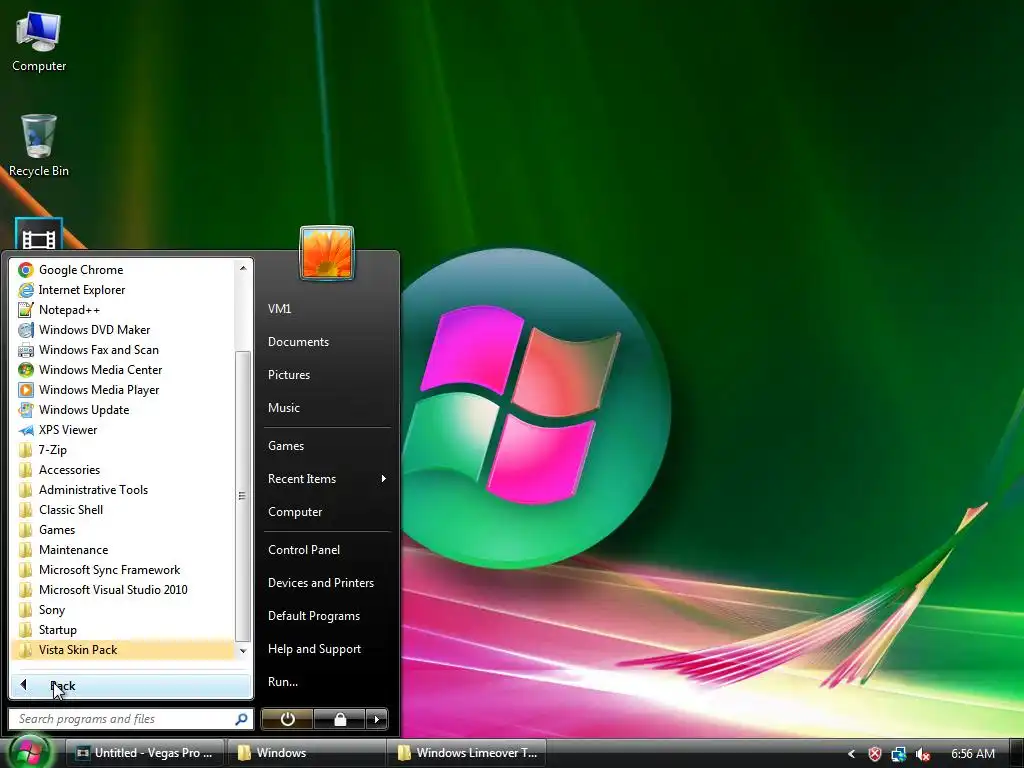Image resolution: width=1024 pixels, height=768 pixels.
Task: Click the security alert shield tray icon
Action: tap(875, 754)
